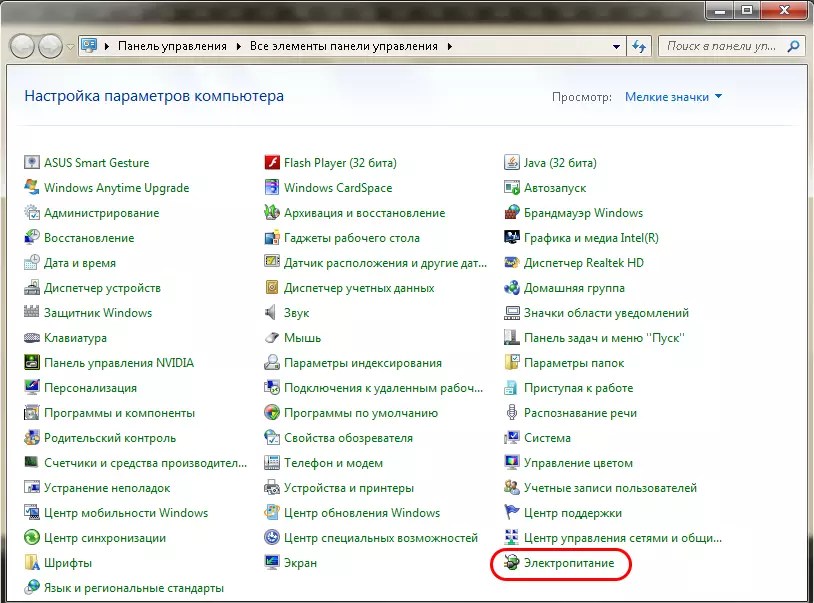
Task: Expand arrow after Все элементы панели управления
Action: pyautogui.click(x=450, y=46)
